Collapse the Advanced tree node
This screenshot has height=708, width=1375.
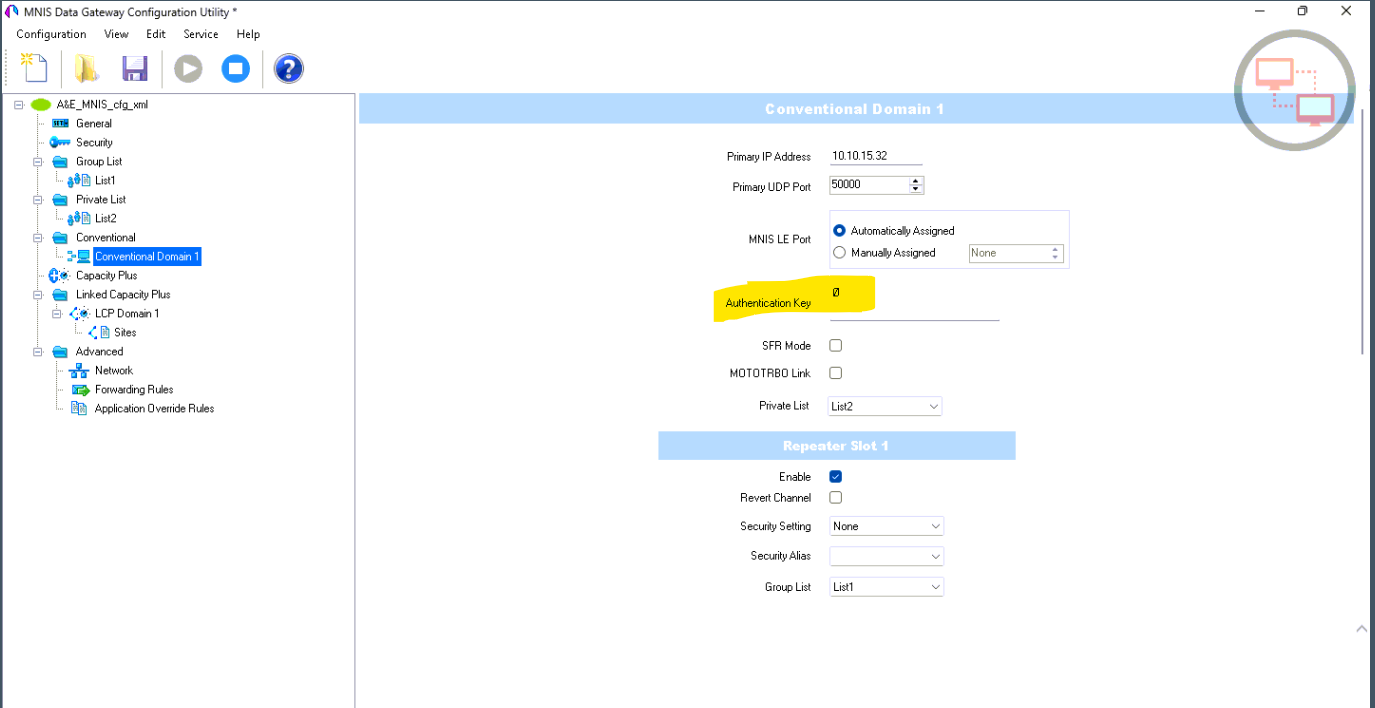point(39,351)
